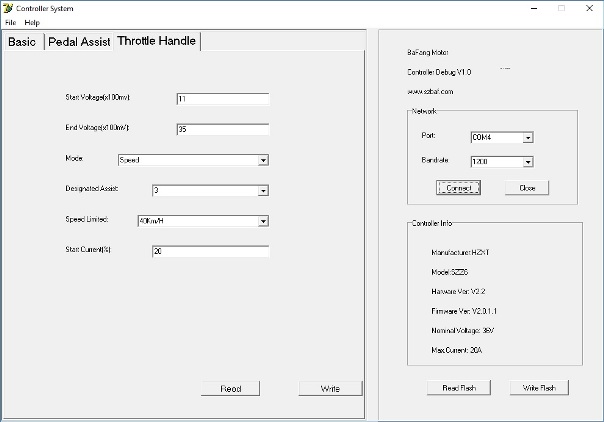Click the Write Flash button

pos(539,388)
